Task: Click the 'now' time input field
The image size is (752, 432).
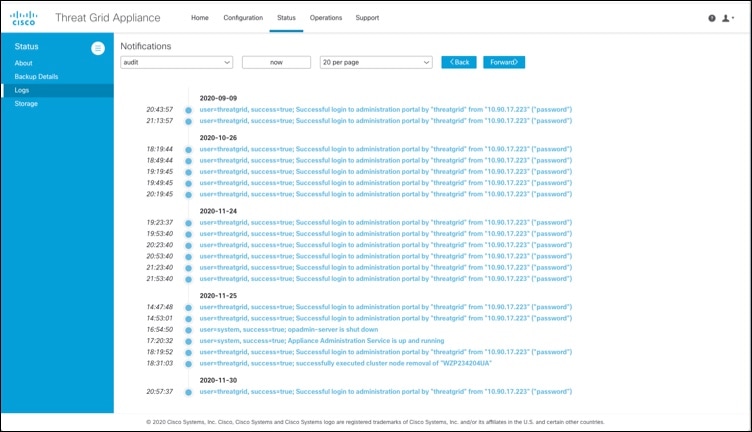Action: coord(276,62)
